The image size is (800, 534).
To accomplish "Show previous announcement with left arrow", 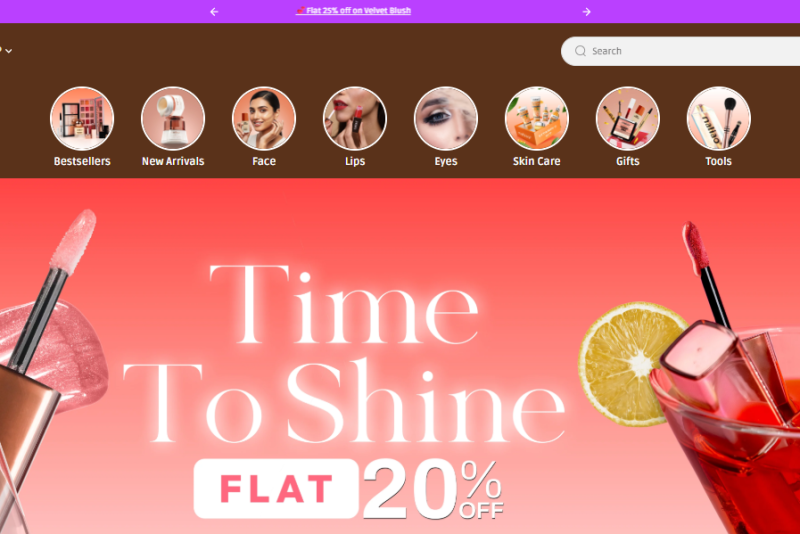I will (214, 12).
